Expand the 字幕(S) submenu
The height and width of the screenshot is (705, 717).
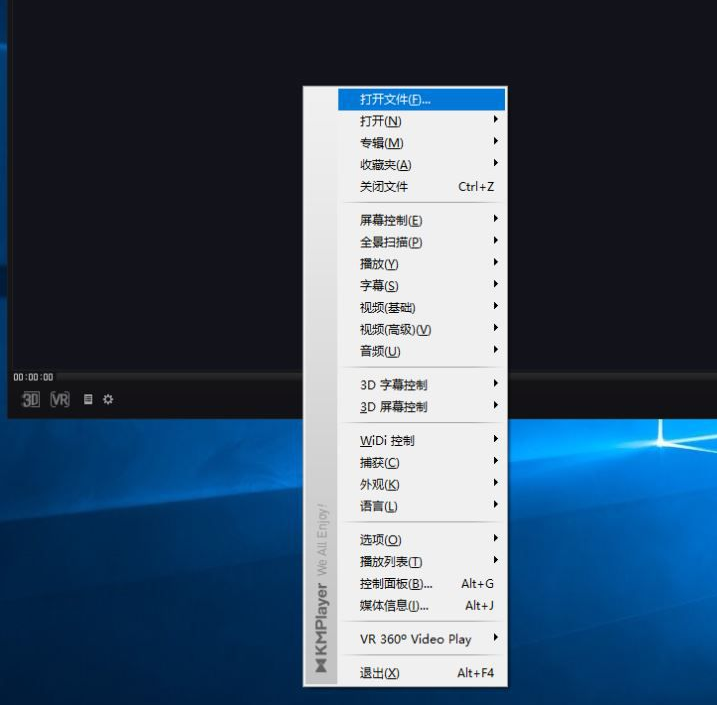click(379, 286)
